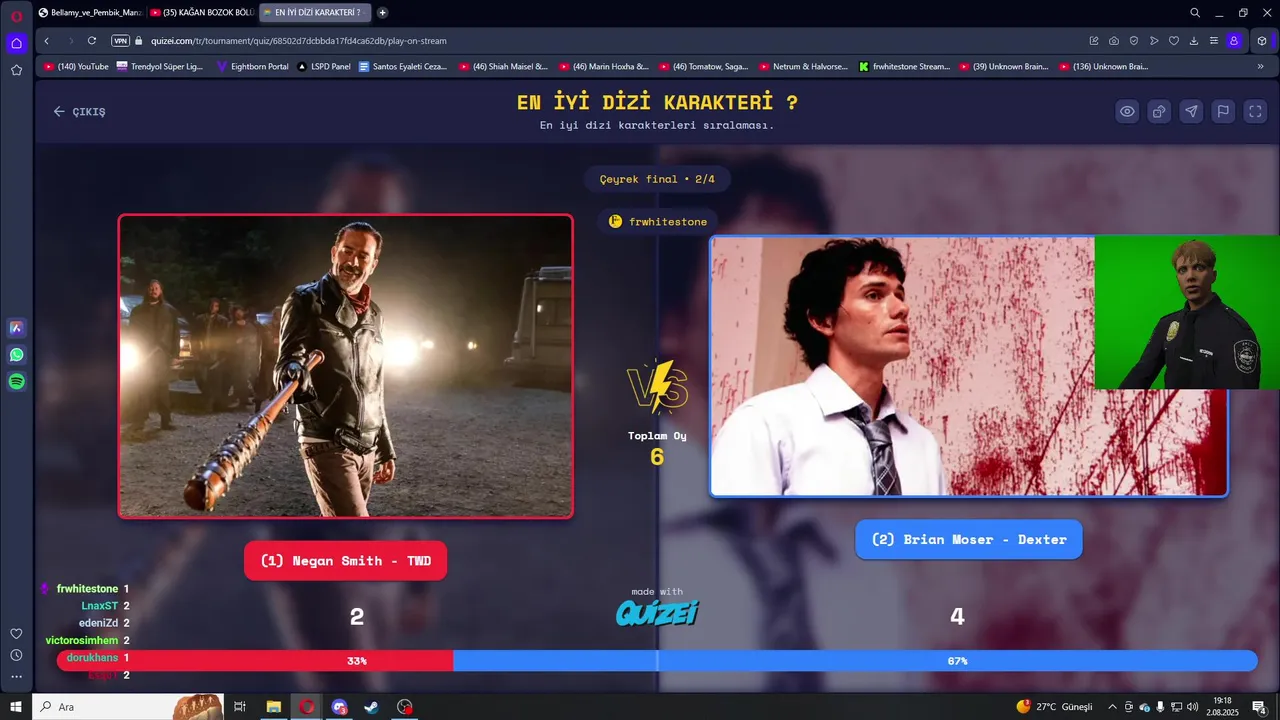1280x720 pixels.
Task: Open the purple profile account icon
Action: (1234, 41)
